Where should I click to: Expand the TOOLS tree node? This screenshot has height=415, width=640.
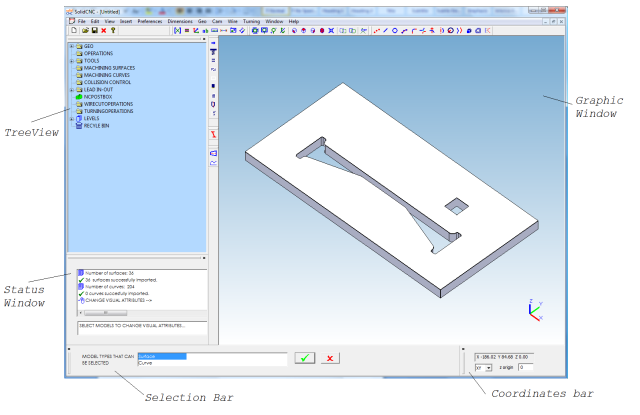pos(70,60)
